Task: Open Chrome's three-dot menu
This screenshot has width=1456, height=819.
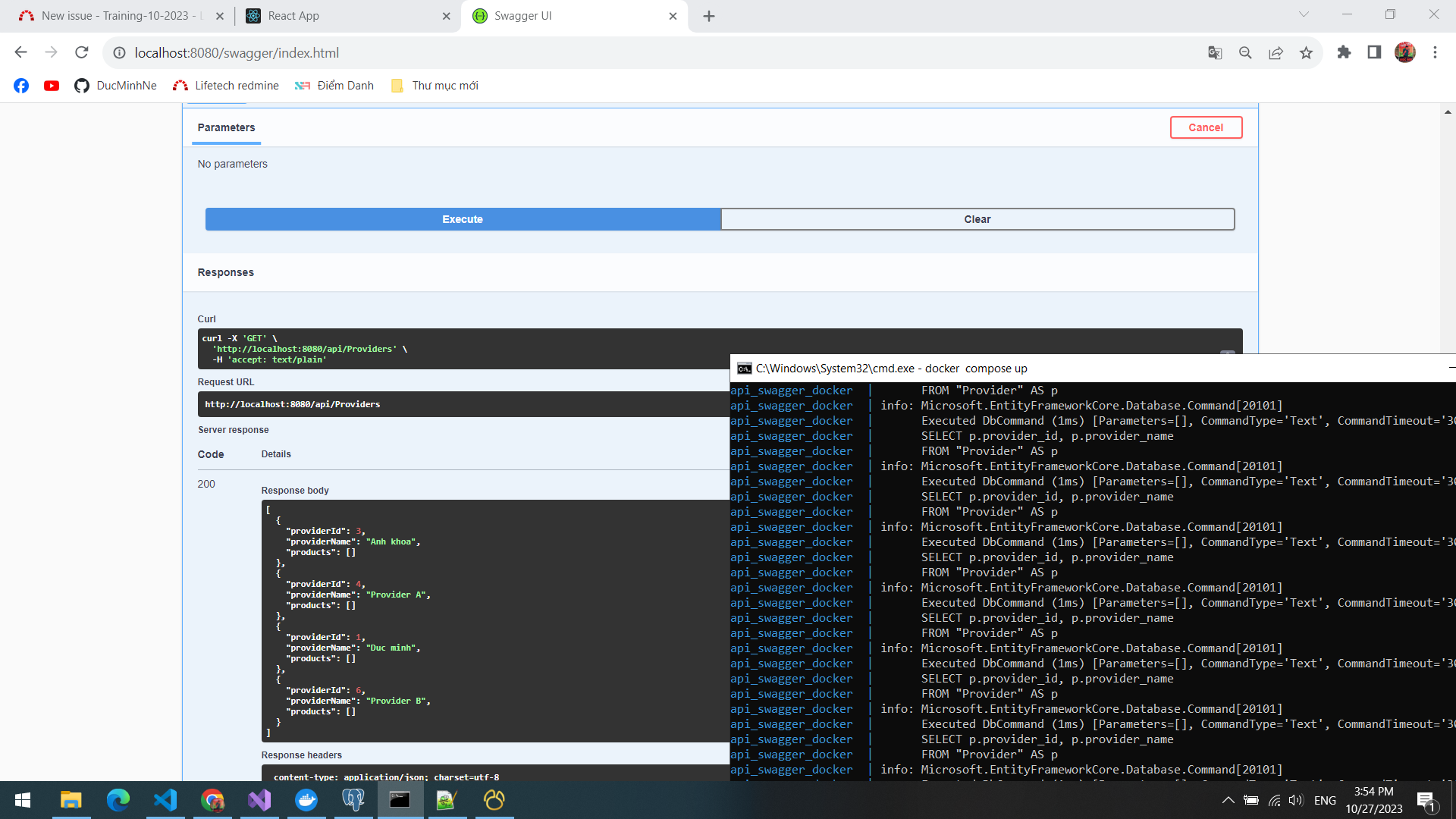Action: click(x=1435, y=52)
